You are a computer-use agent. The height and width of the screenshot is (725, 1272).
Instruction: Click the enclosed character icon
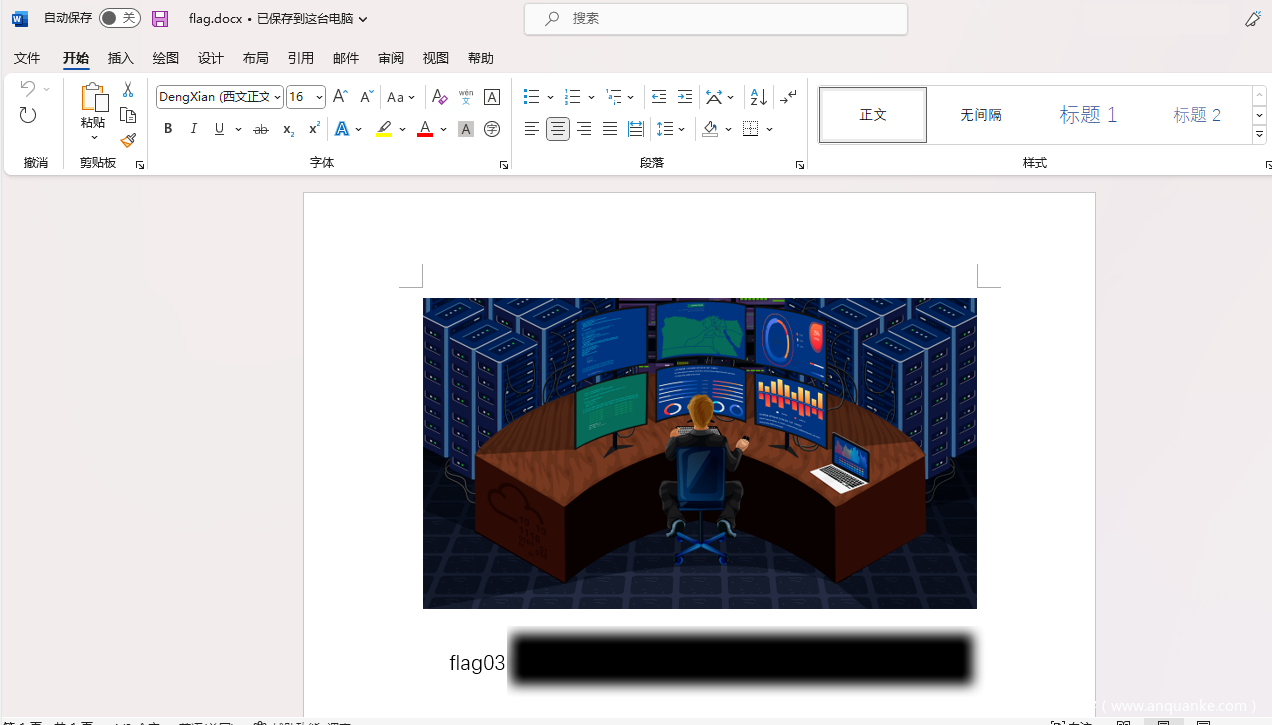(492, 129)
